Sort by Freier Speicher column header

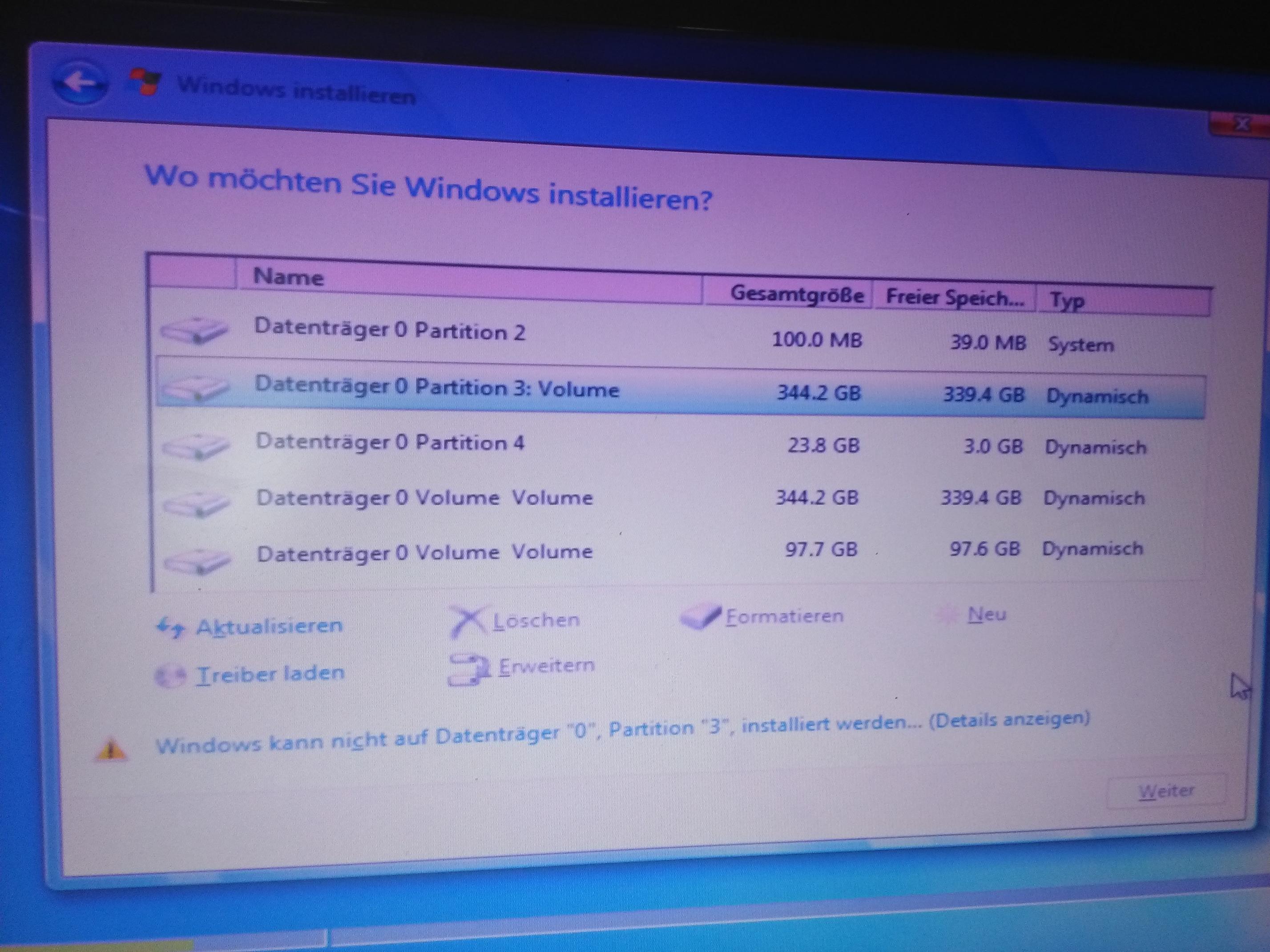[x=954, y=298]
